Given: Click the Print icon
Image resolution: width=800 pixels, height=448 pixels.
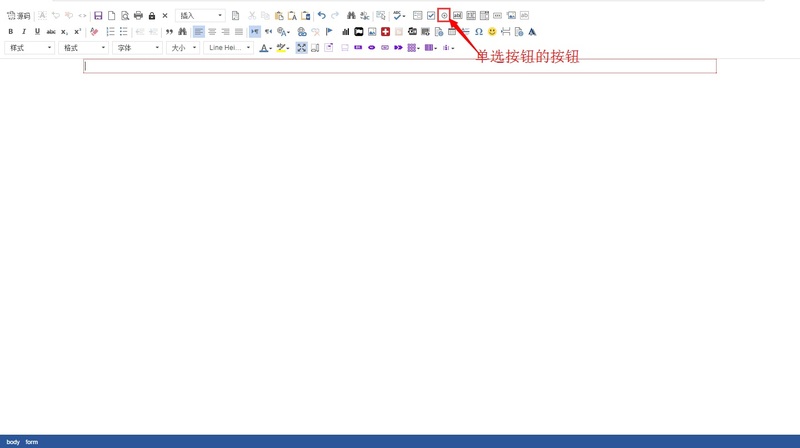Looking at the screenshot, I should pyautogui.click(x=138, y=16).
